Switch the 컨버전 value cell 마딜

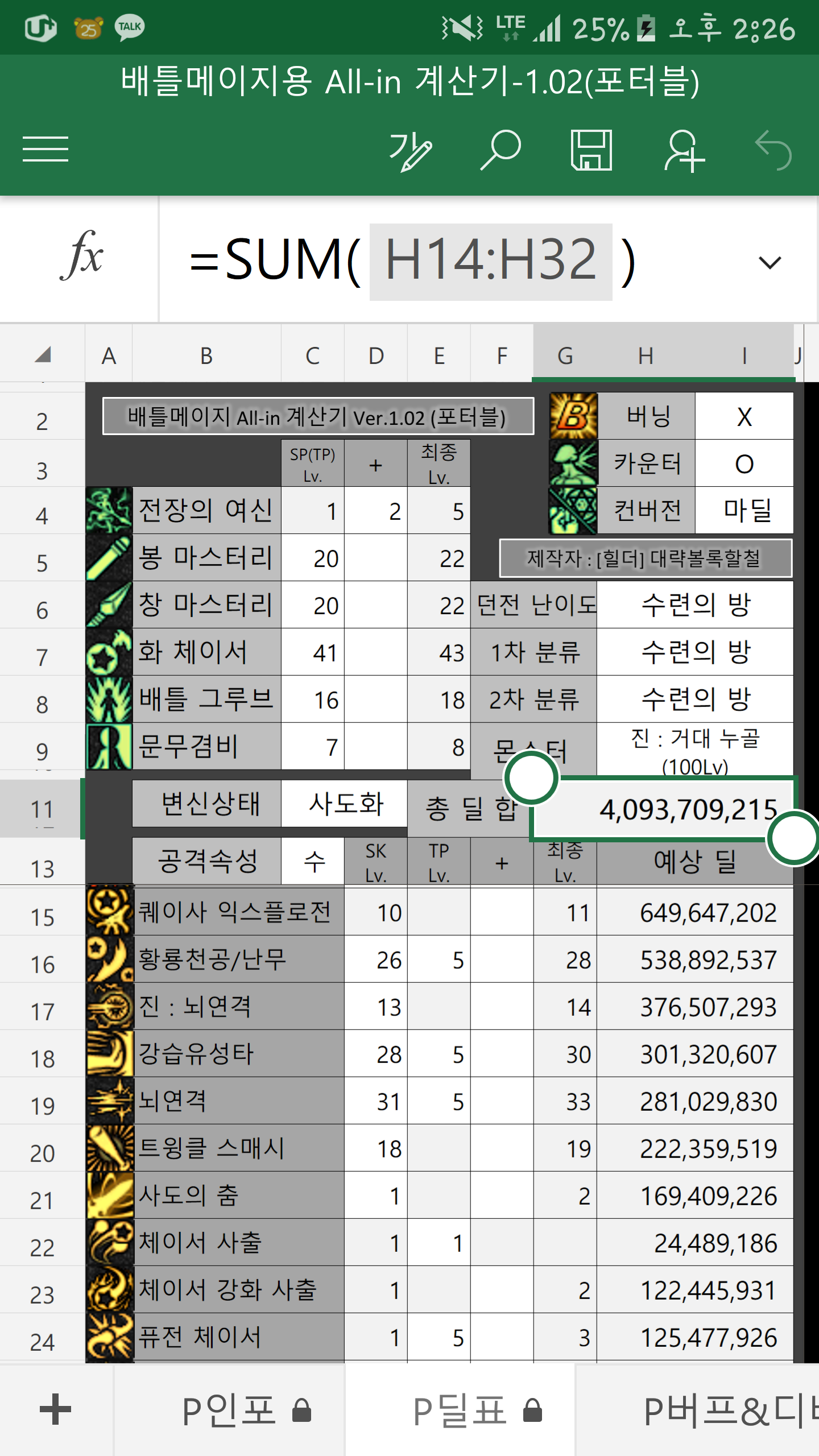744,511
